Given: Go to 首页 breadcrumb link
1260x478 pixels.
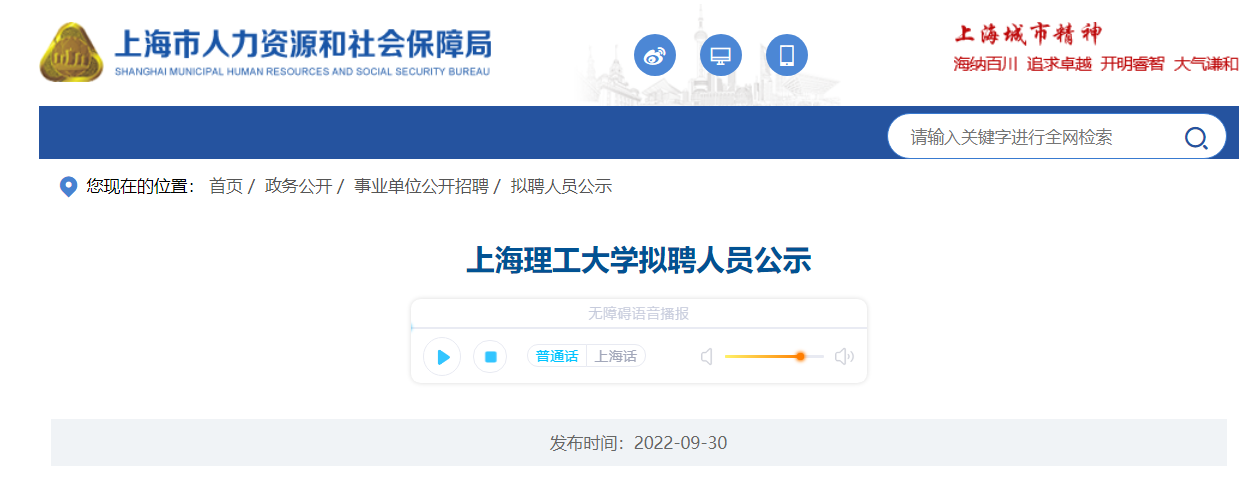Looking at the screenshot, I should 225,187.
